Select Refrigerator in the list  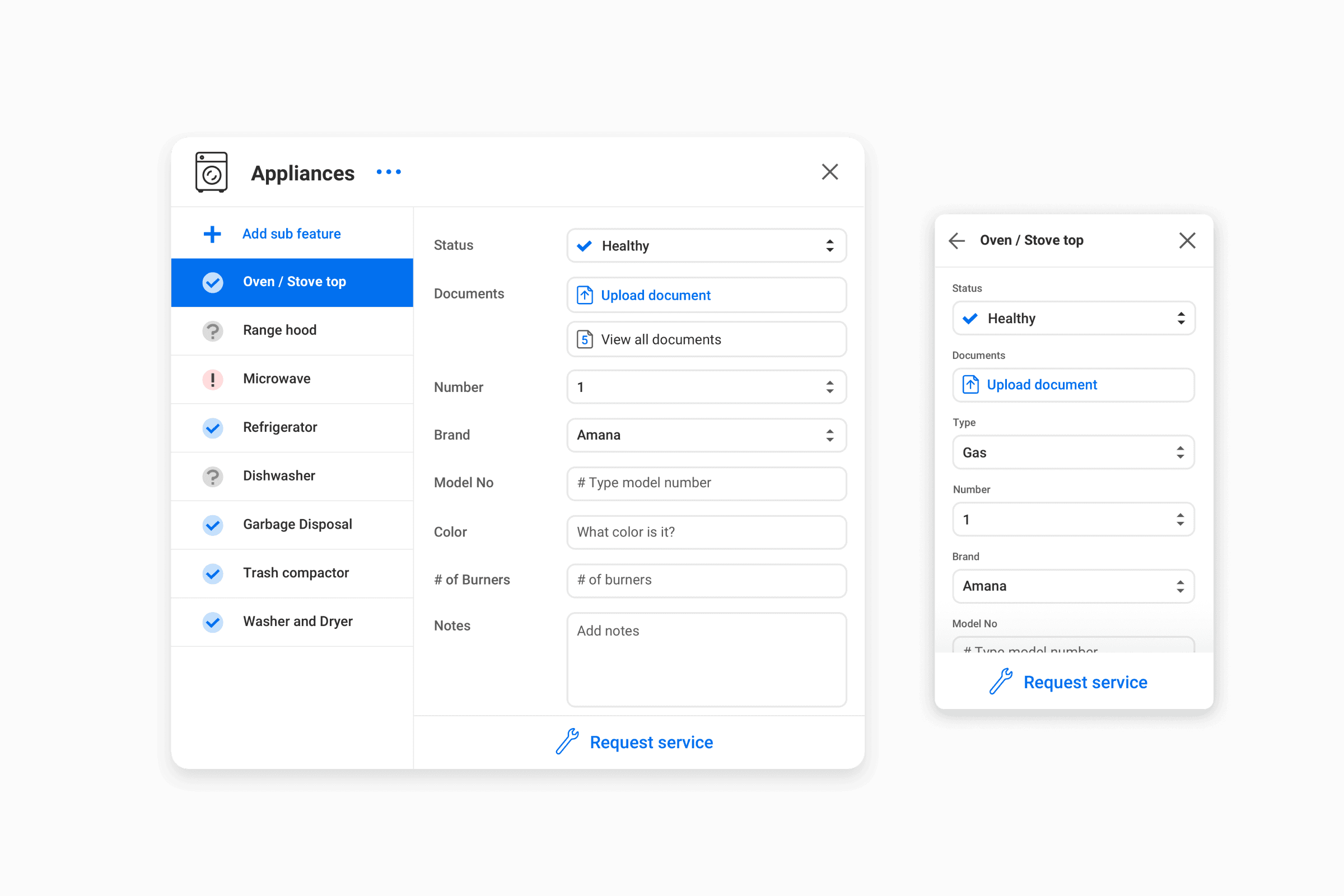[x=292, y=428]
